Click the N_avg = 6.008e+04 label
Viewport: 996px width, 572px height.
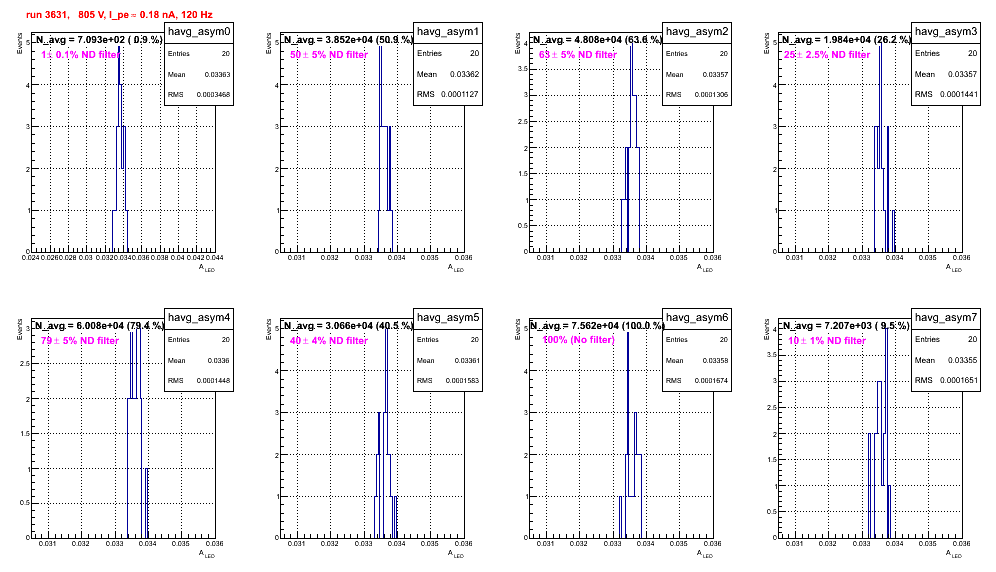98,325
